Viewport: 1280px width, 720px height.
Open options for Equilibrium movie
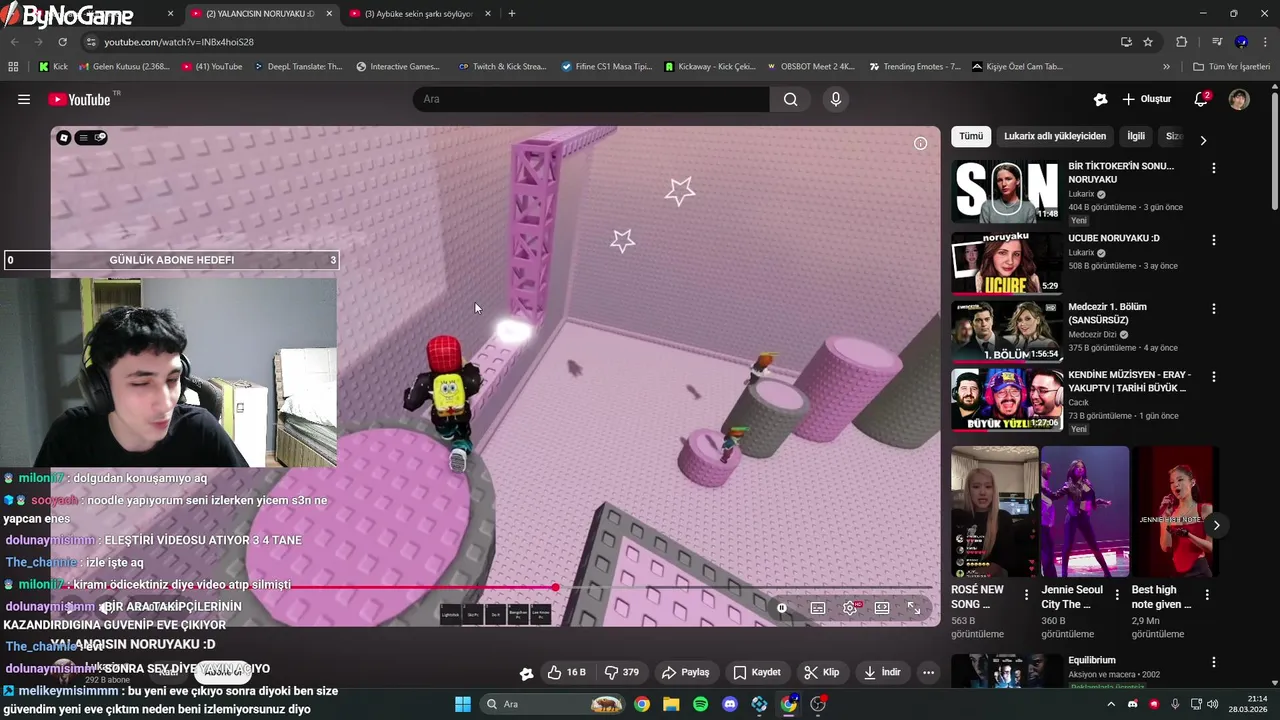pos(1214,662)
